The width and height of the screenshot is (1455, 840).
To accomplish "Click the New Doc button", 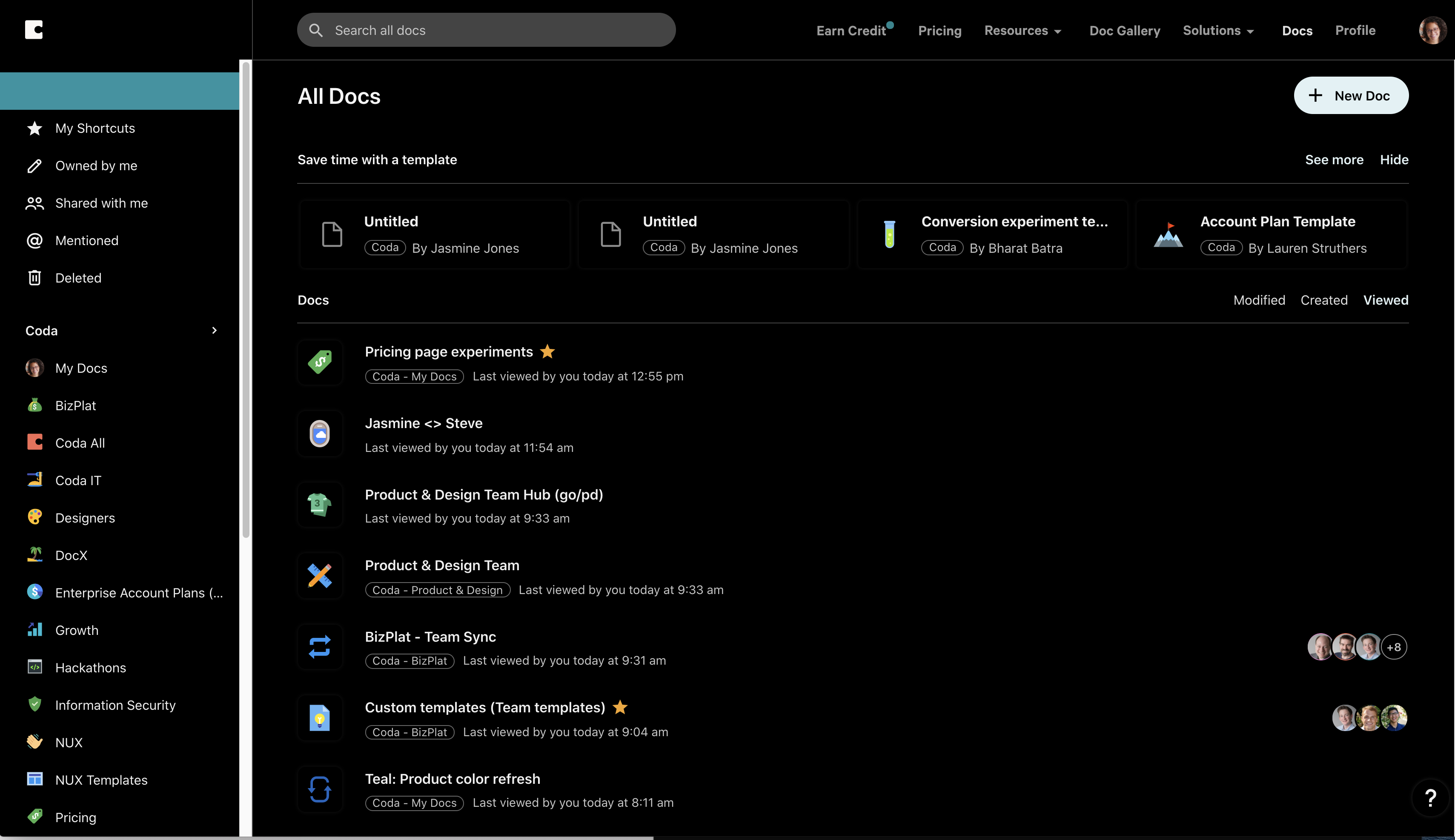I will tap(1351, 95).
